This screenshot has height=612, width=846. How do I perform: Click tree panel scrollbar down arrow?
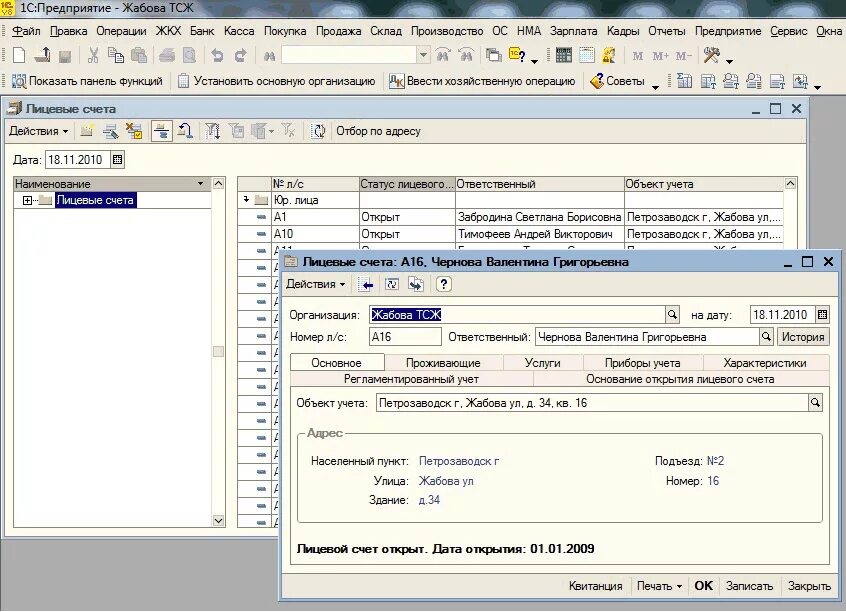[x=218, y=521]
